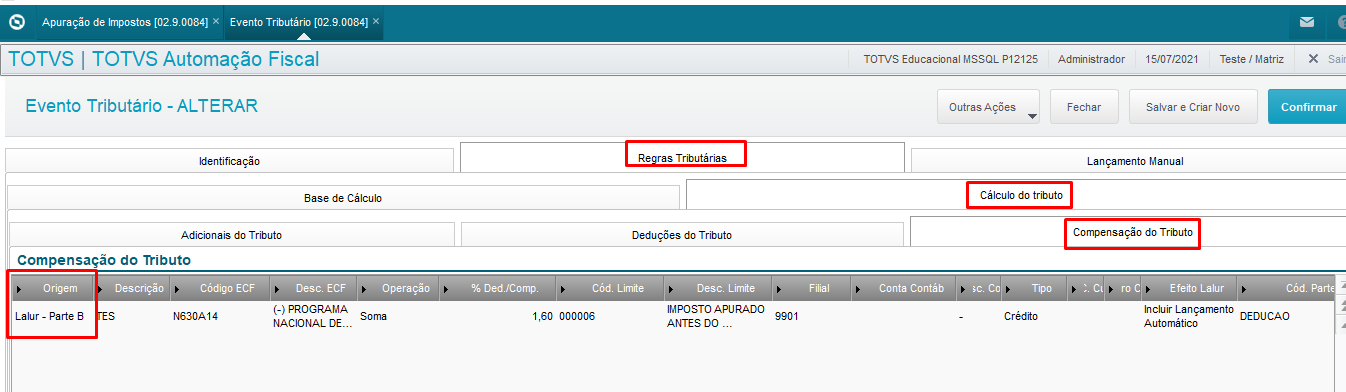1346x392 pixels.
Task: Switch to Base de Cálculo tab
Action: [343, 198]
